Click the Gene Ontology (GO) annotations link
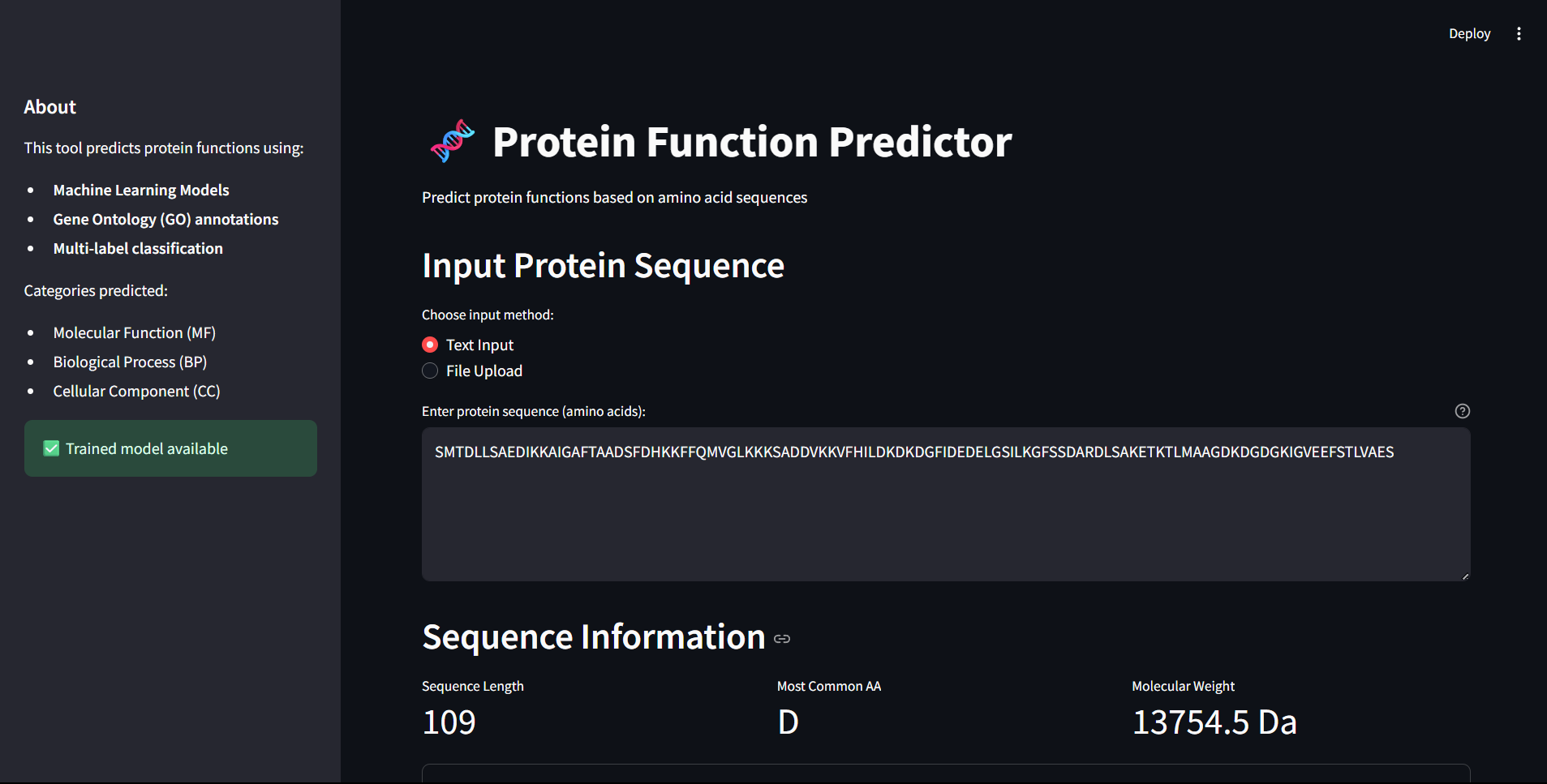 click(x=165, y=219)
